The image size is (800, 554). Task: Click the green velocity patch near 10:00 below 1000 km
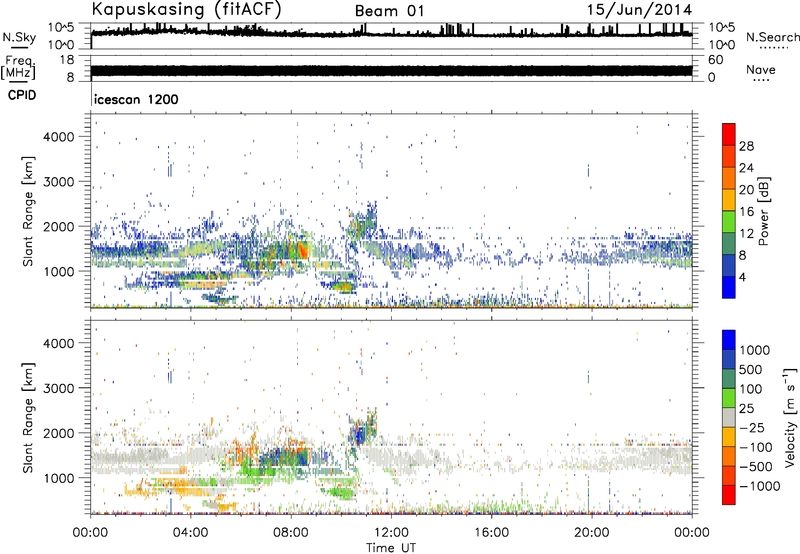coord(341,493)
